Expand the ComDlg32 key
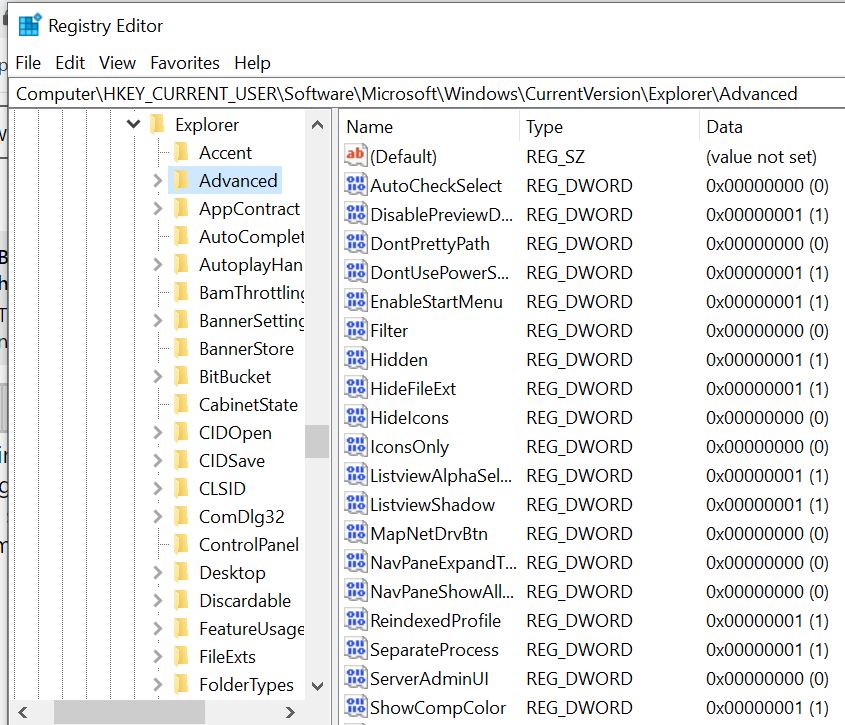 point(157,516)
